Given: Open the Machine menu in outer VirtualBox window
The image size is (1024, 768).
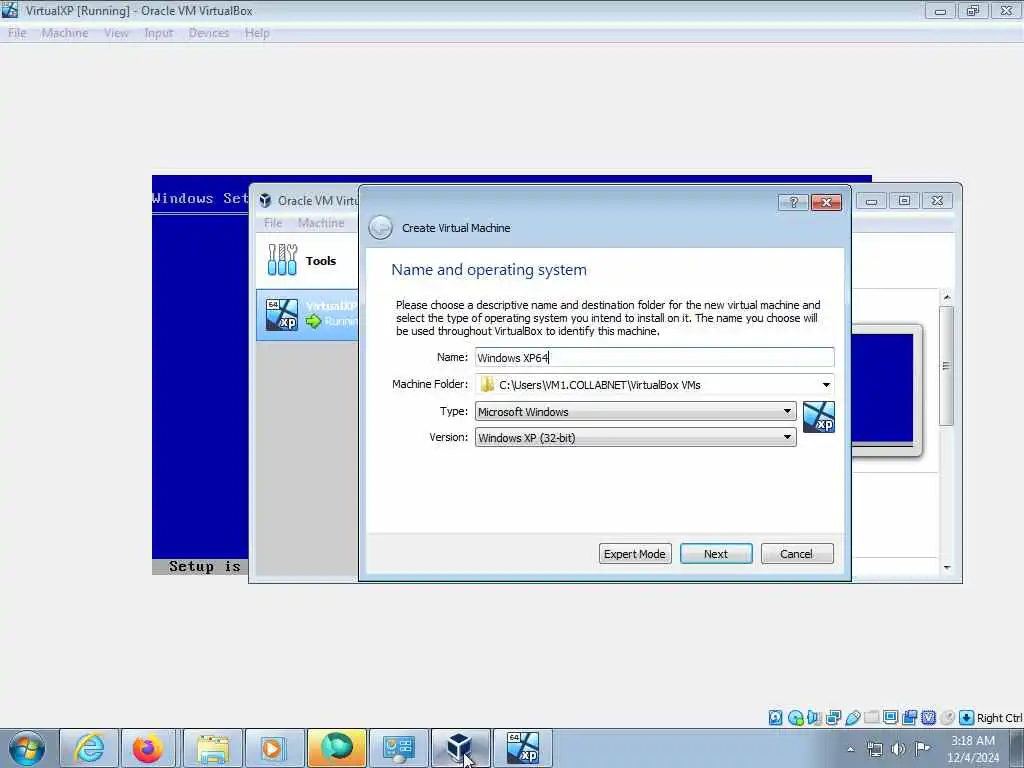Looking at the screenshot, I should (x=65, y=33).
